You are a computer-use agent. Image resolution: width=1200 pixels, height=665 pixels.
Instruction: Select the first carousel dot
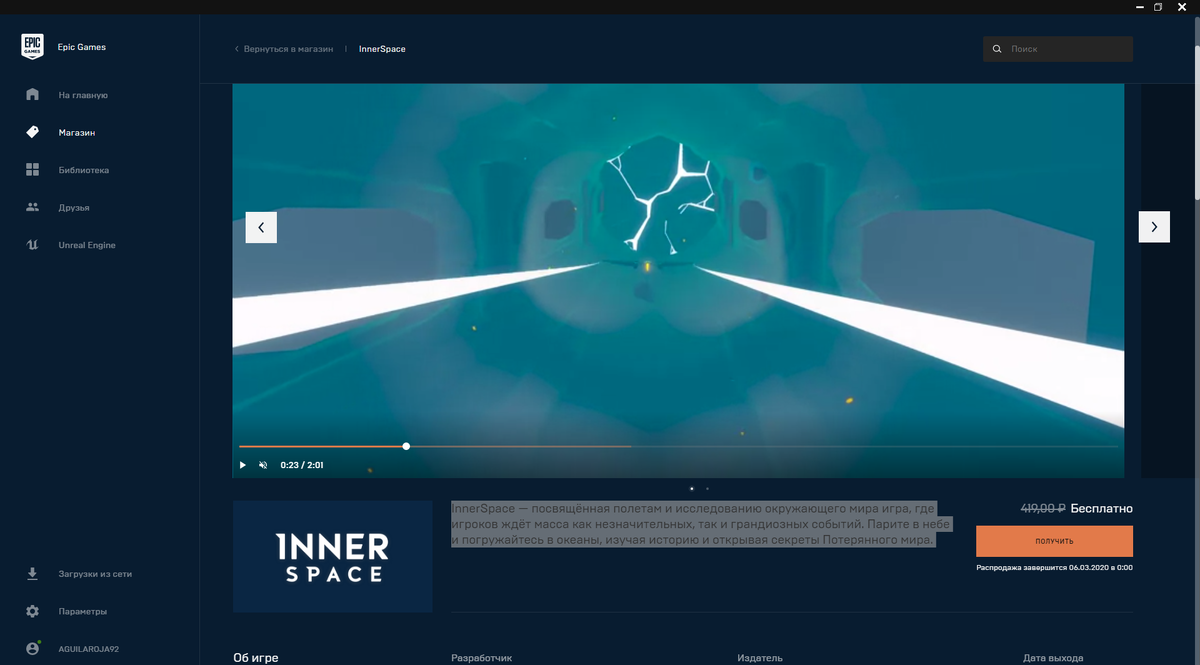692,489
